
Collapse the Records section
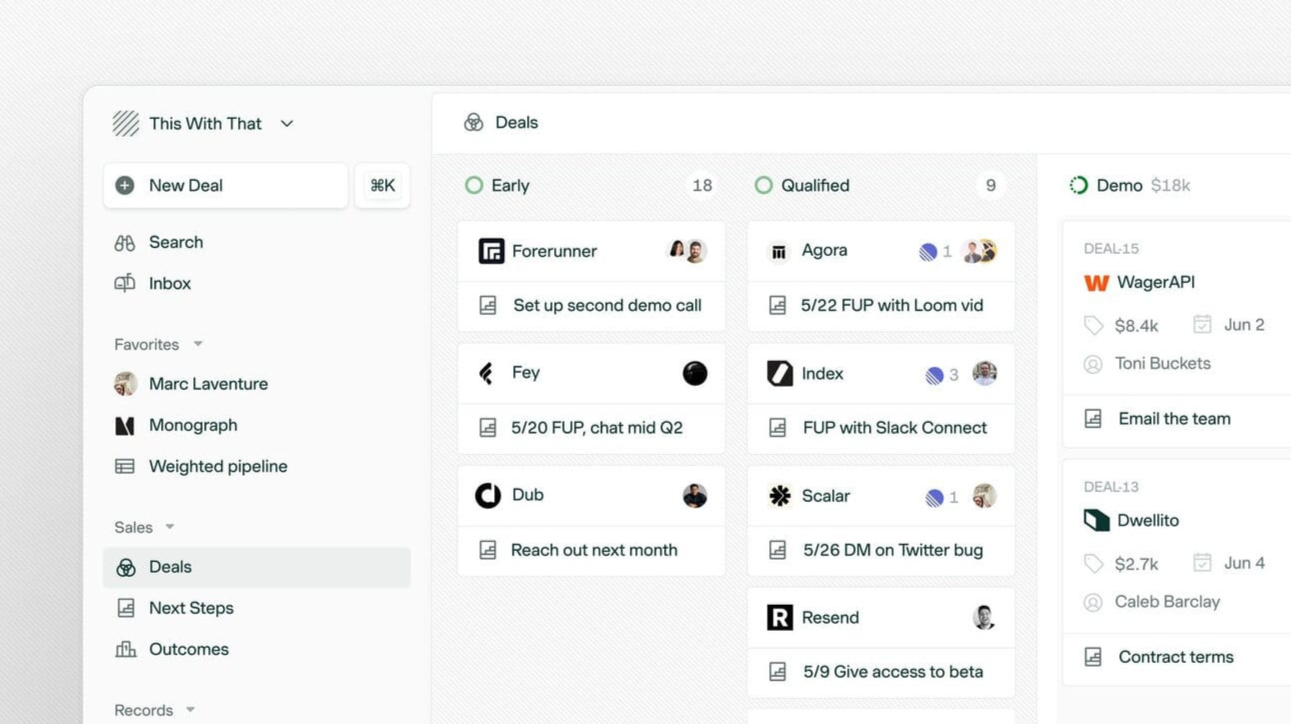pyautogui.click(x=154, y=710)
